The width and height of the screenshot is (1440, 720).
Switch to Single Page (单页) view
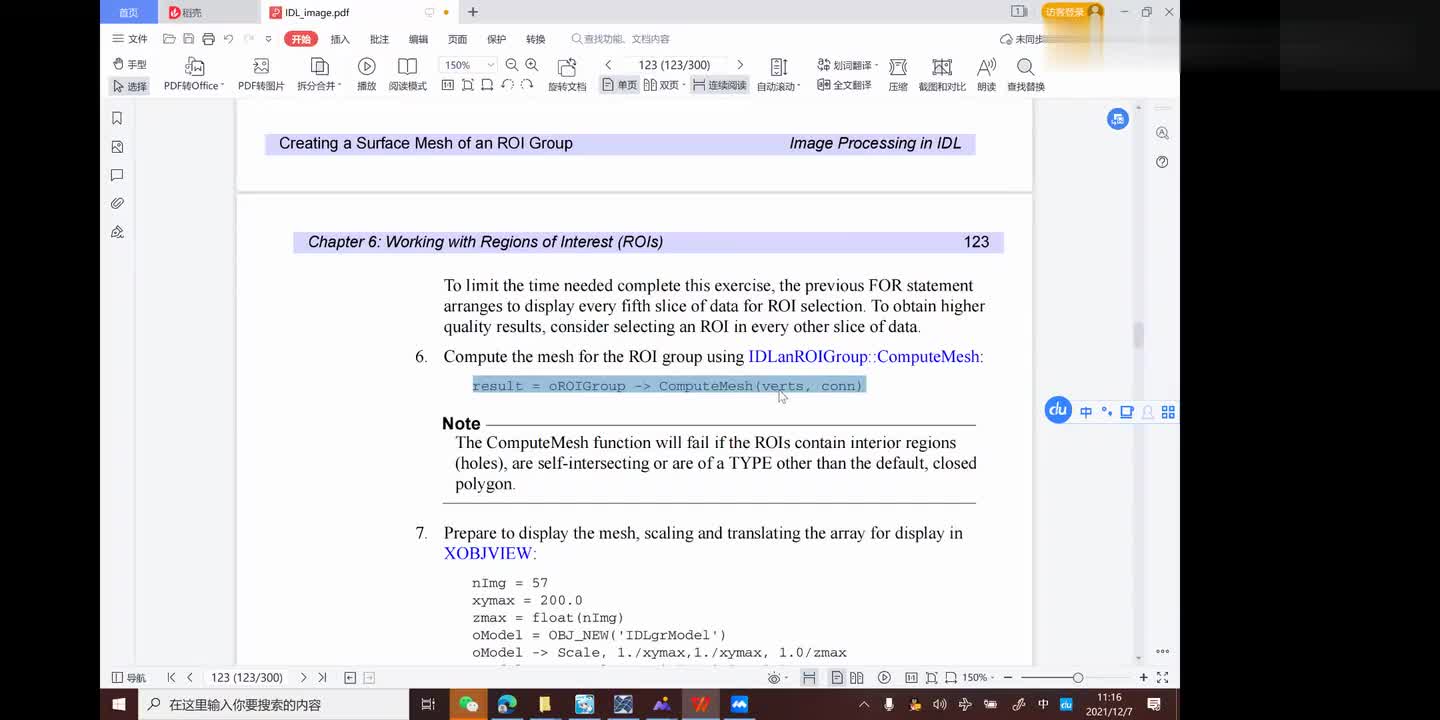619,86
